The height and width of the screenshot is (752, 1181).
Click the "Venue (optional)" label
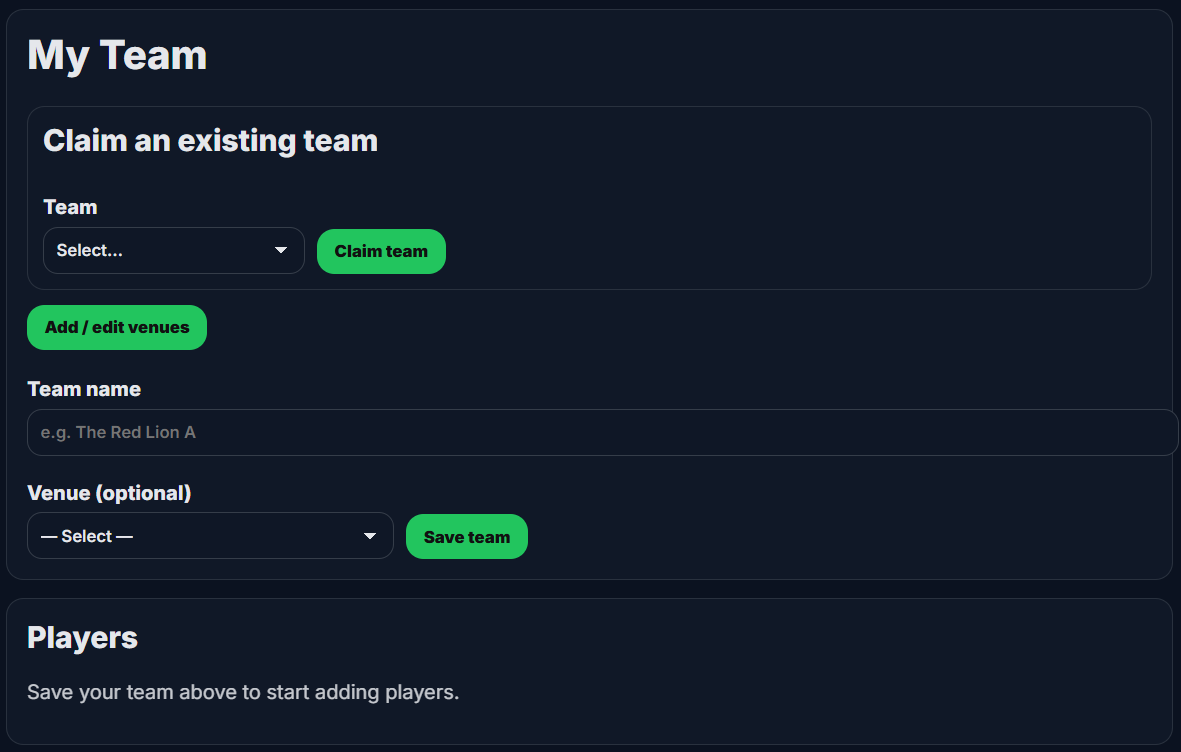point(109,493)
